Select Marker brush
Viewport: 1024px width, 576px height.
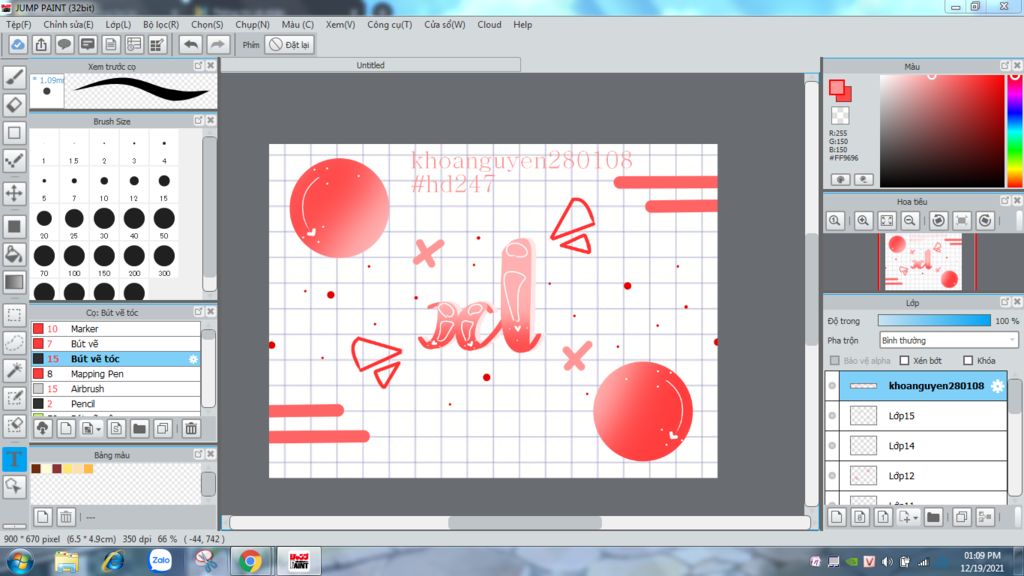tap(116, 328)
